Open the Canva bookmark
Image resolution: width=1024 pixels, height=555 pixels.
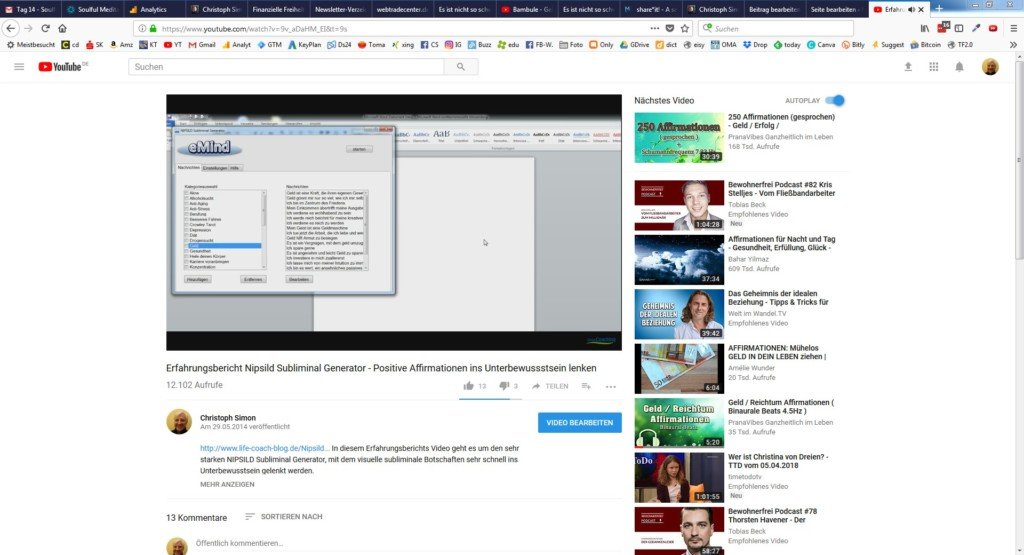821,45
